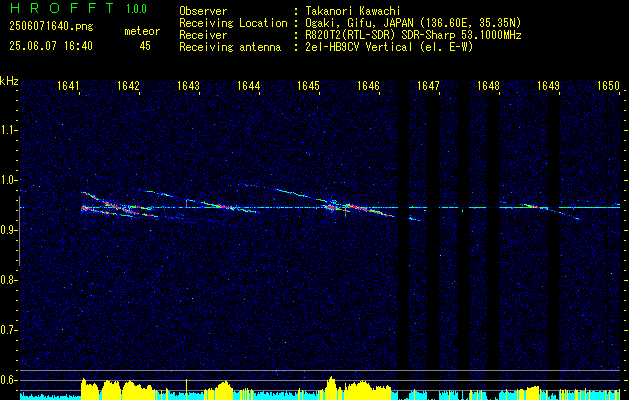Click the 0.7 kHz axis label

pos(8,330)
